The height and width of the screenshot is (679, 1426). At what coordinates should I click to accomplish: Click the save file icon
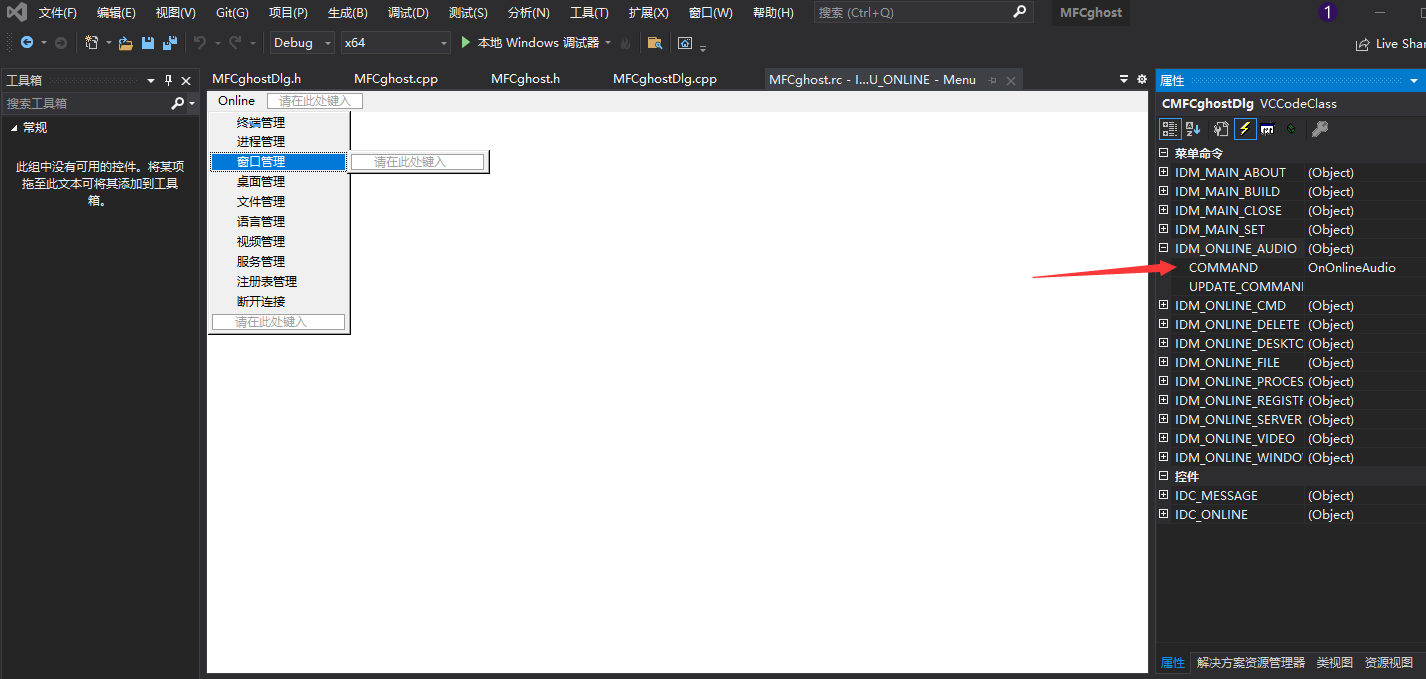148,43
